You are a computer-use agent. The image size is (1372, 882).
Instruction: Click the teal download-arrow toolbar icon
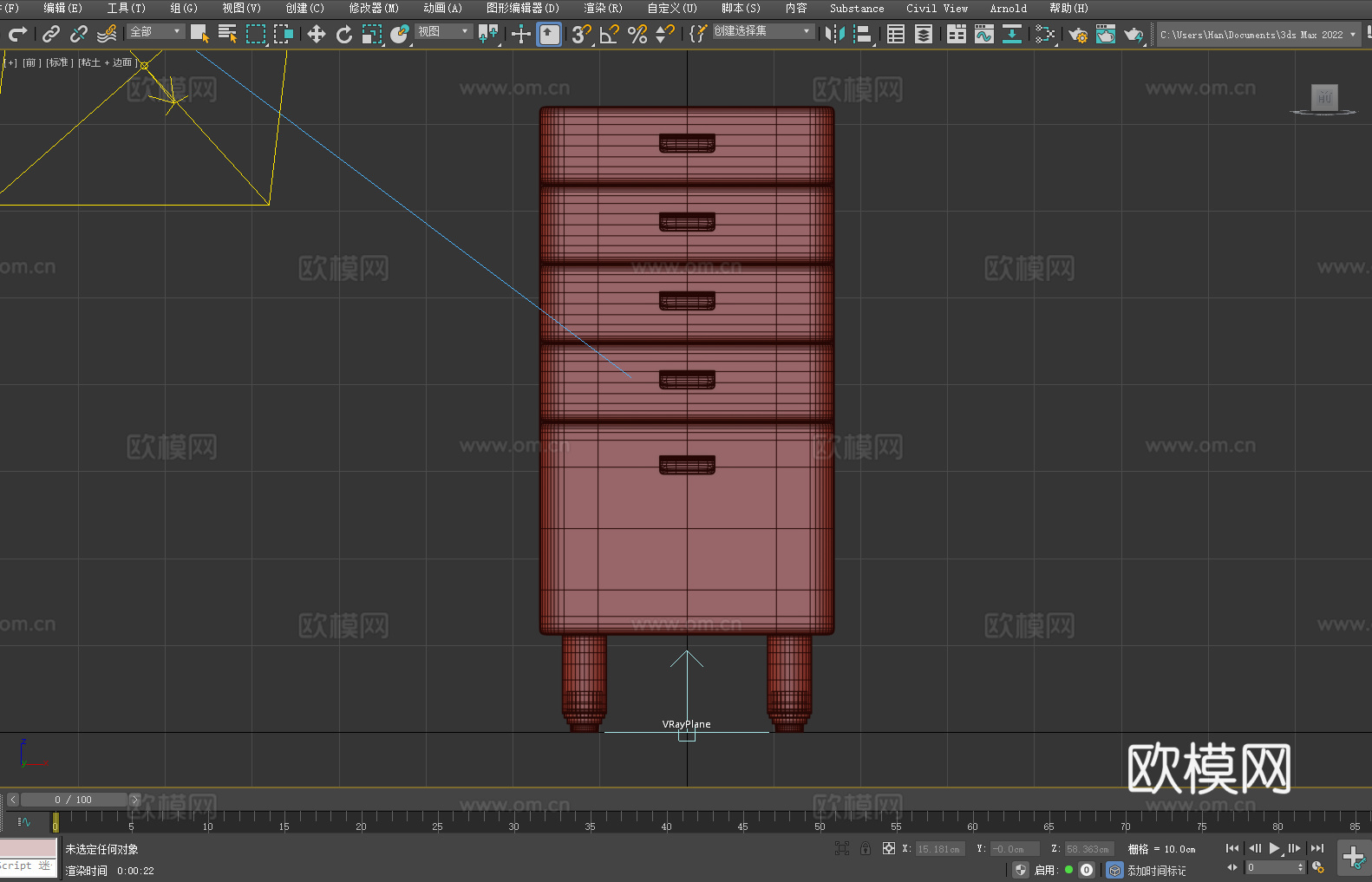(x=1012, y=34)
